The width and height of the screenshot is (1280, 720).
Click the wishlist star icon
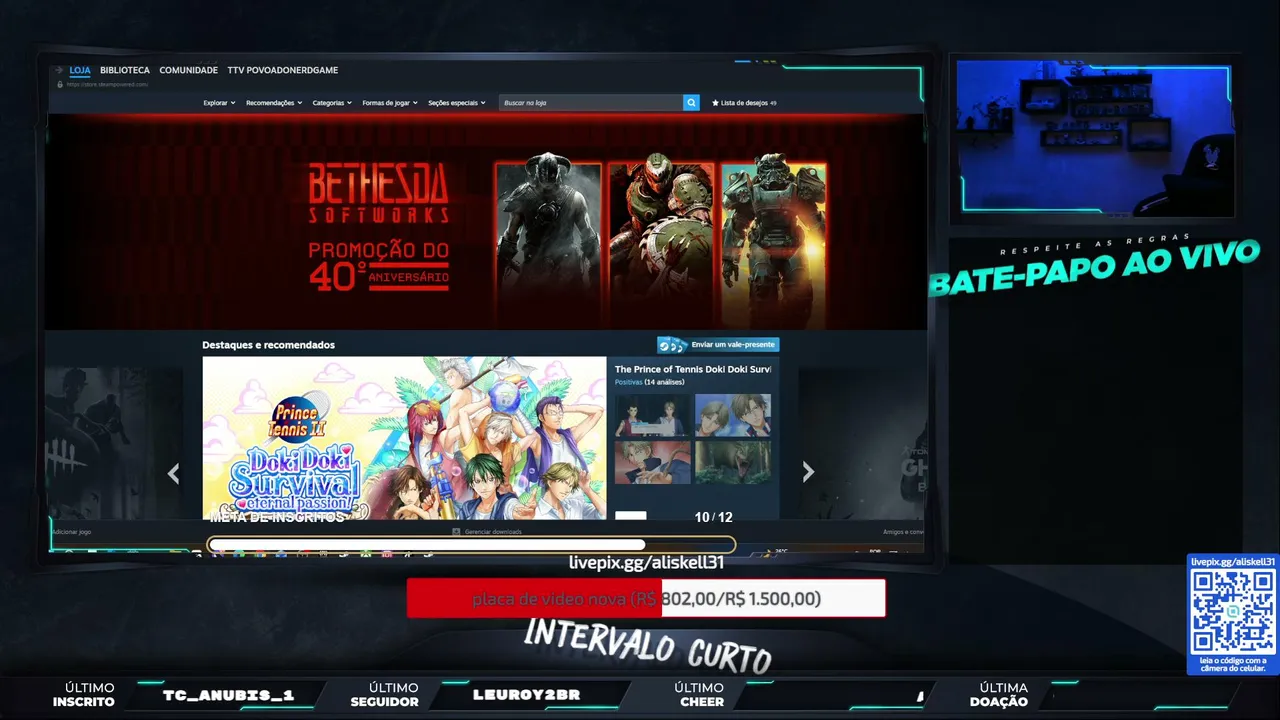click(715, 103)
